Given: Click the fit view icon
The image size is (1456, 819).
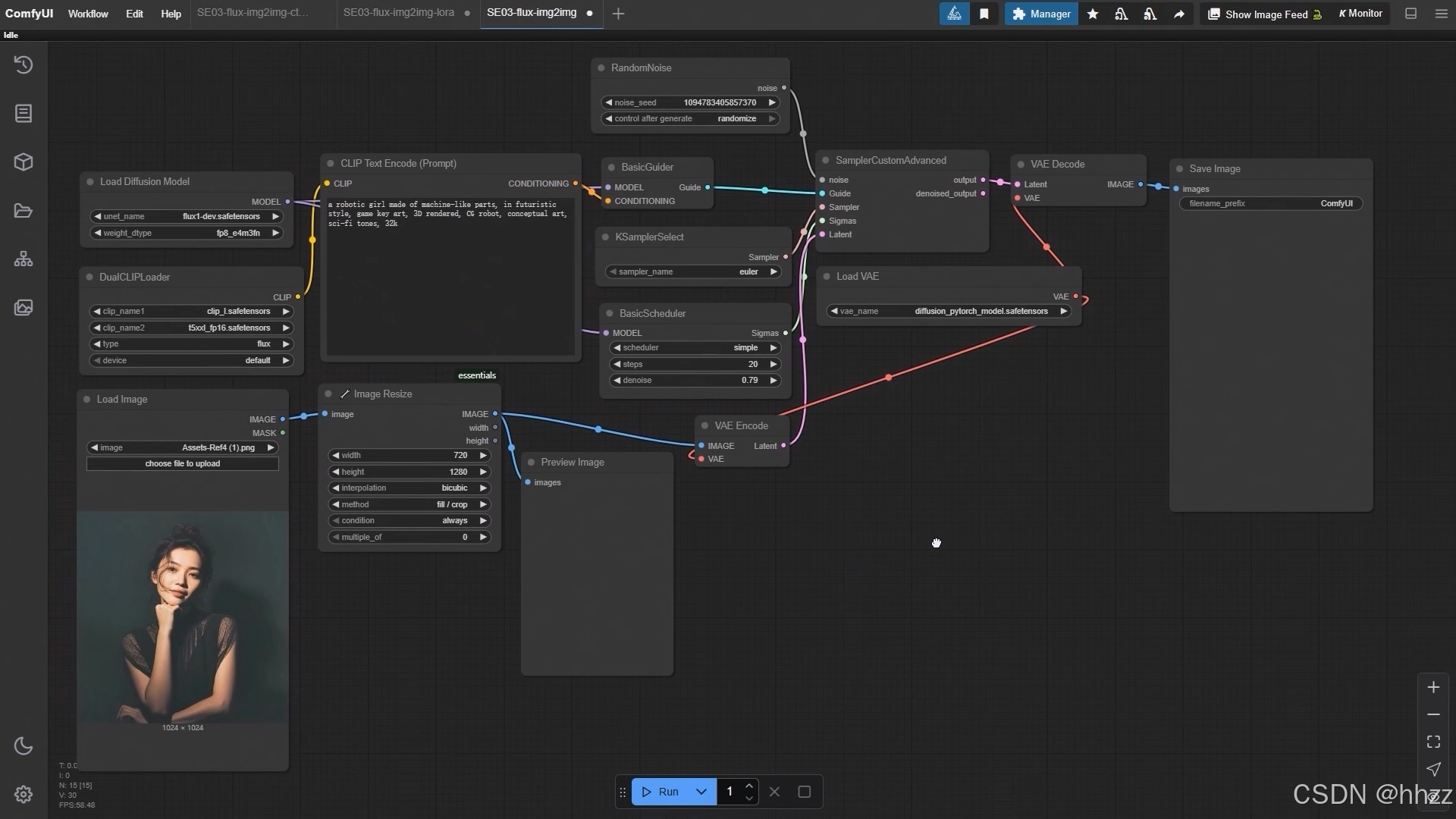Looking at the screenshot, I should tap(1433, 742).
